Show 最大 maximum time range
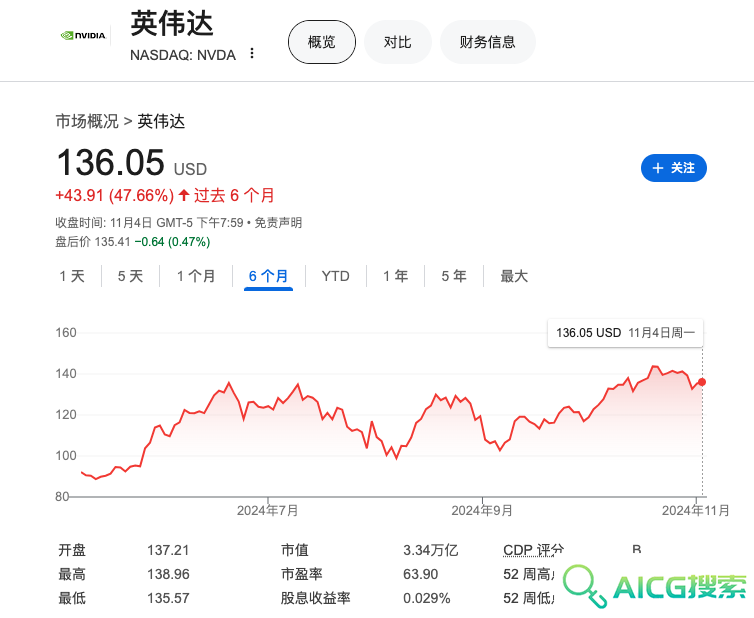Image resolution: width=754 pixels, height=618 pixels. (x=514, y=276)
